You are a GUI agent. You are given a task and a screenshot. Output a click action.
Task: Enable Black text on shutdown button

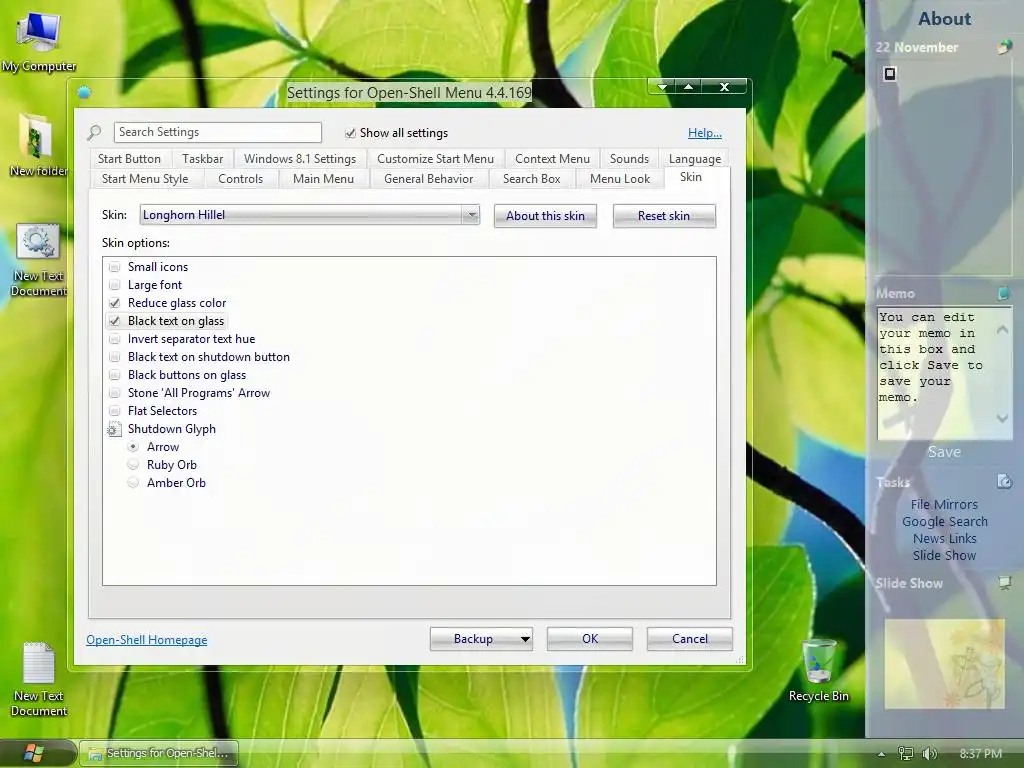point(114,357)
